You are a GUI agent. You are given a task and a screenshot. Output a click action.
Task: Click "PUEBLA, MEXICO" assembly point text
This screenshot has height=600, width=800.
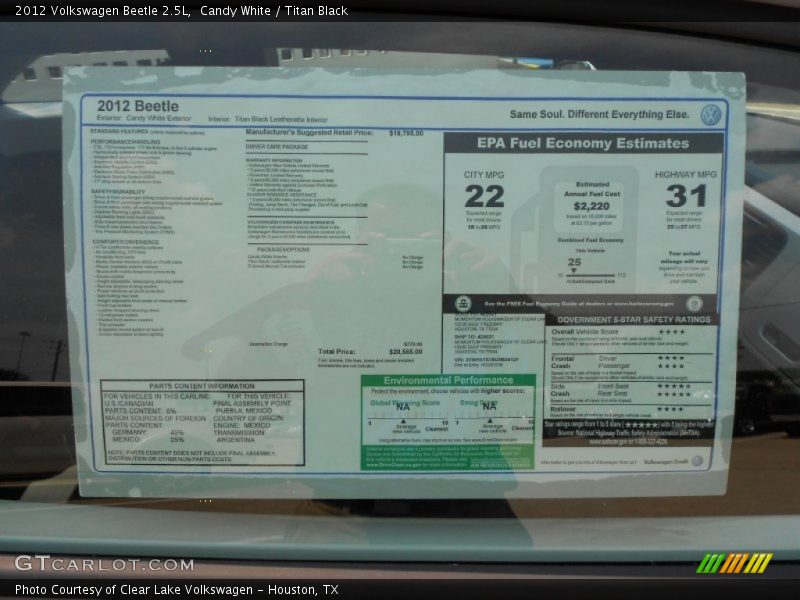(x=244, y=410)
